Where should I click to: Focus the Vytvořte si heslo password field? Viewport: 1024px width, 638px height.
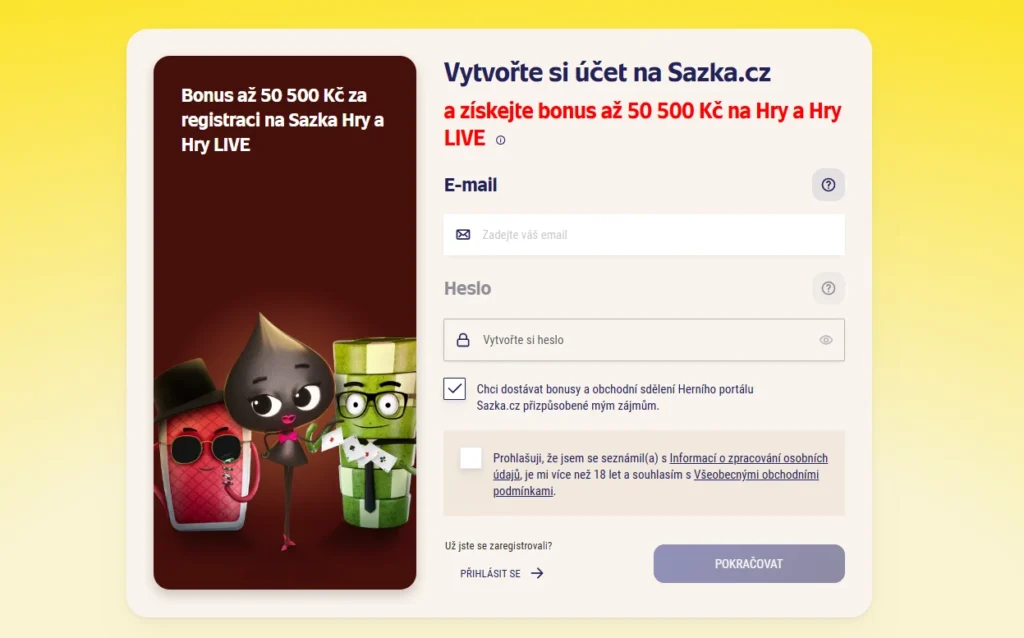[644, 340]
